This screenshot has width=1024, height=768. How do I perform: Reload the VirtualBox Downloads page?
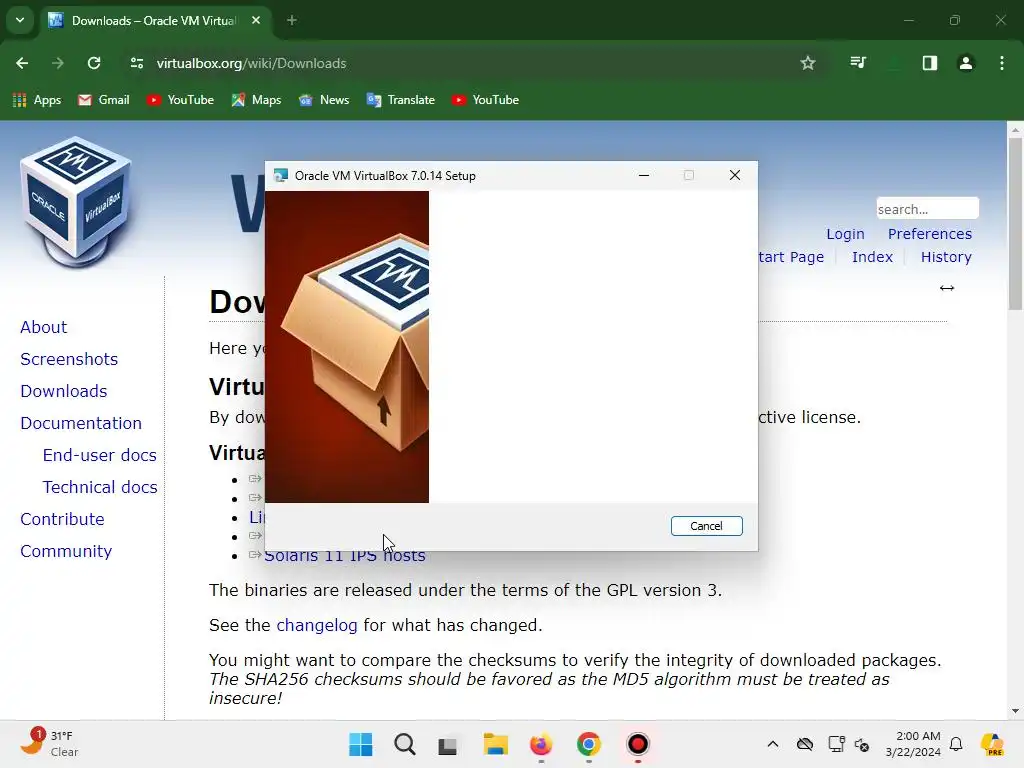click(x=94, y=63)
